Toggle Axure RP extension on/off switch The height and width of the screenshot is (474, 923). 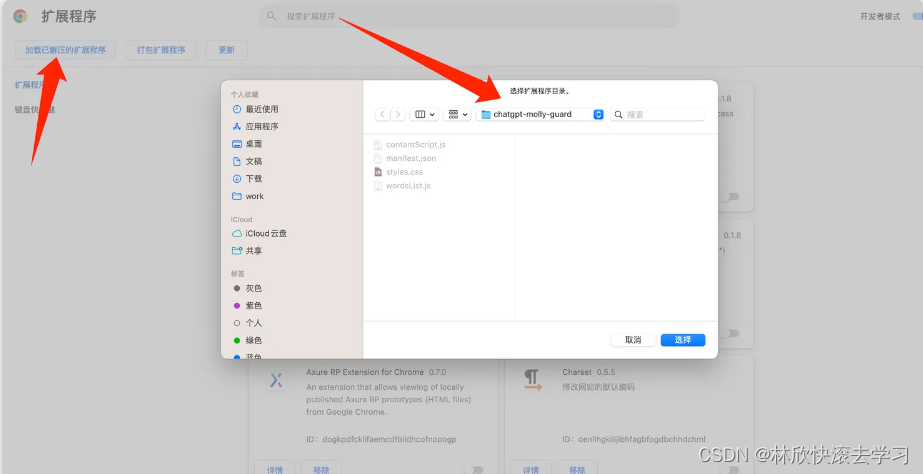(474, 469)
